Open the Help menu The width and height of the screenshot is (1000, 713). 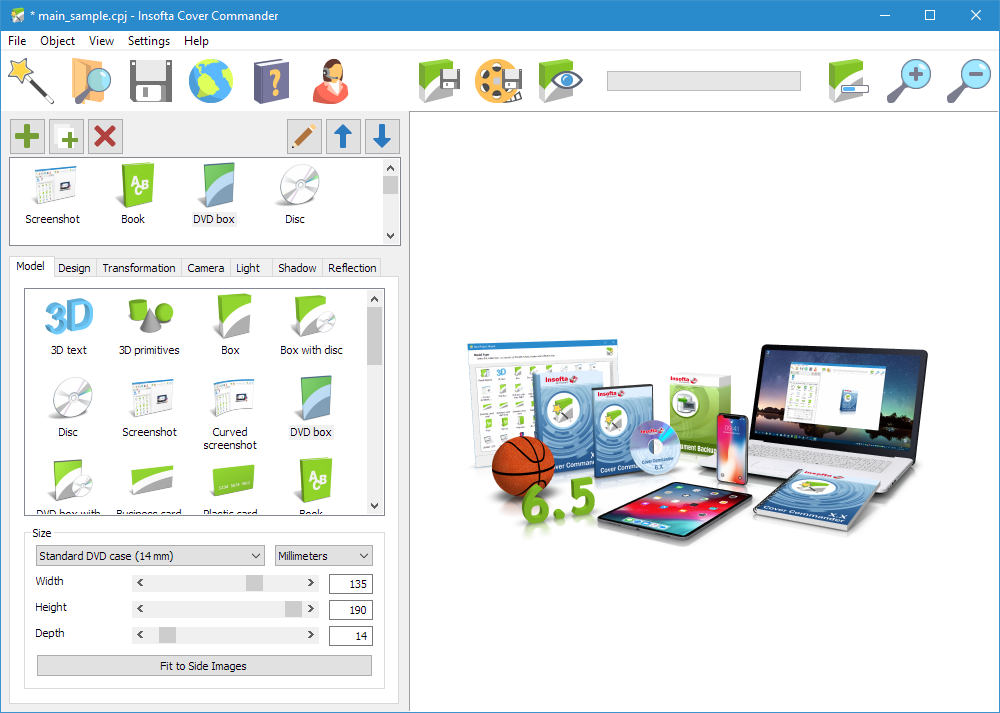(x=196, y=41)
